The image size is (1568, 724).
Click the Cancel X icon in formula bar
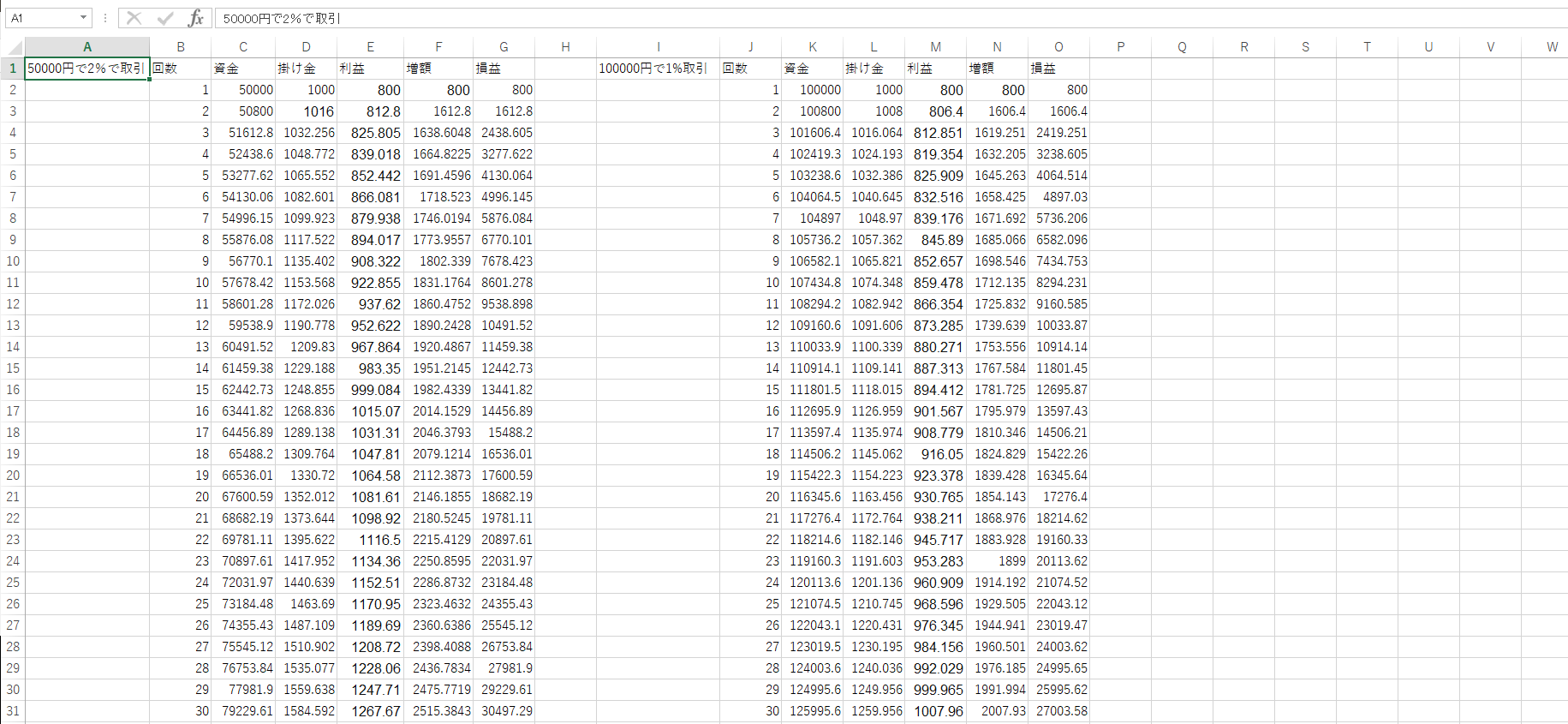(x=134, y=18)
